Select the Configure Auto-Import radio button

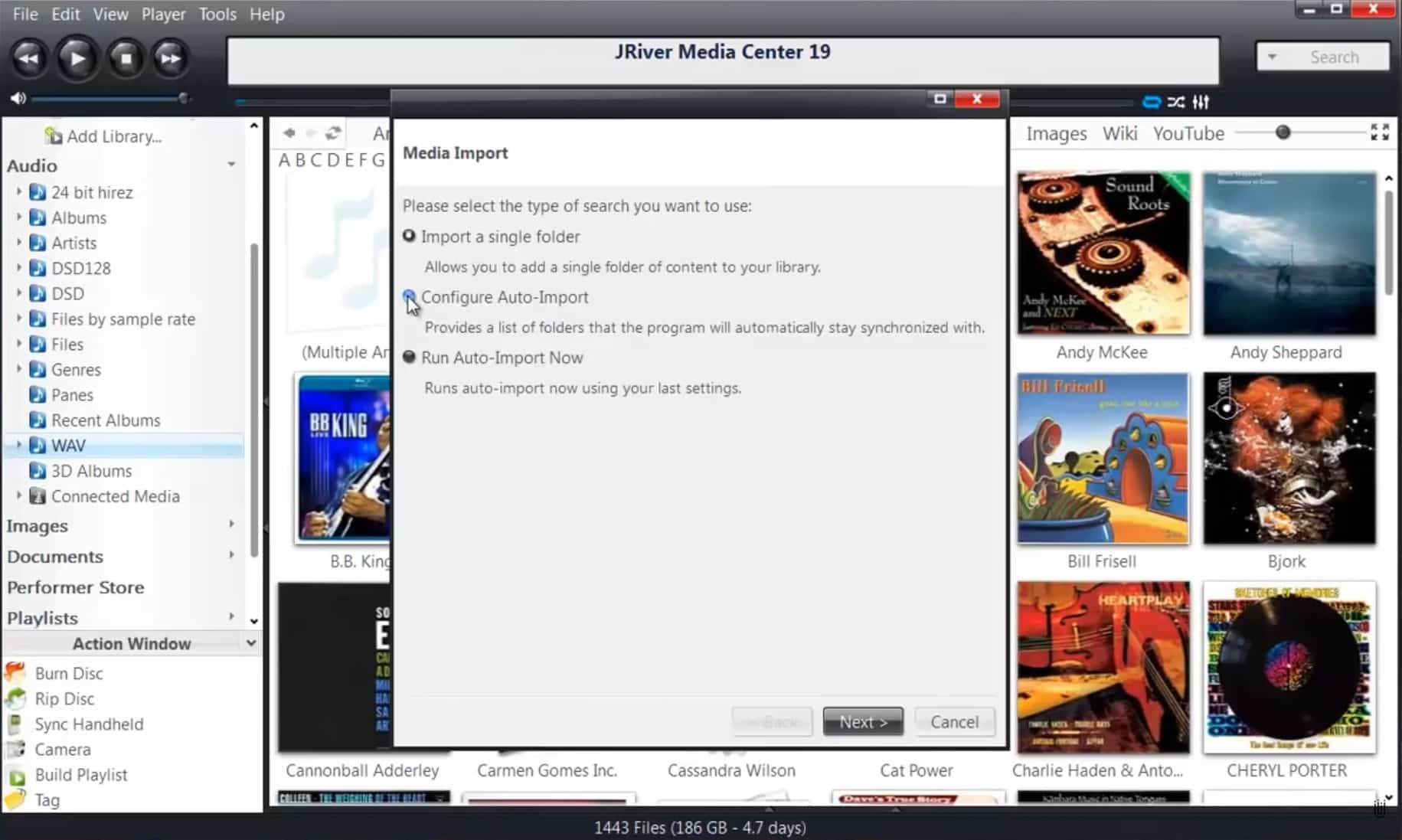click(409, 297)
